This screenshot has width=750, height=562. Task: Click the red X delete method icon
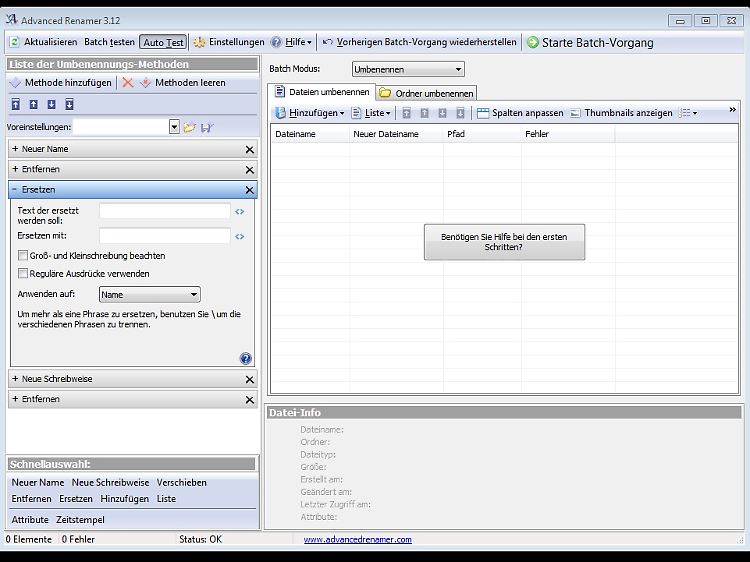128,83
